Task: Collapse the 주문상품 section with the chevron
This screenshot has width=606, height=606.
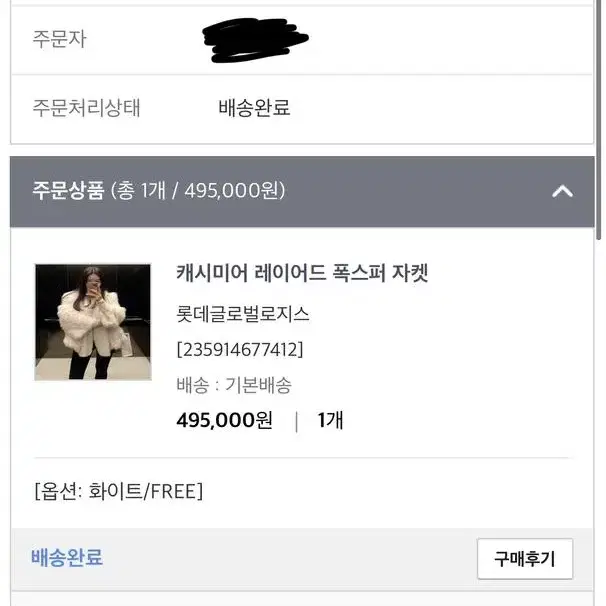Action: tap(562, 191)
